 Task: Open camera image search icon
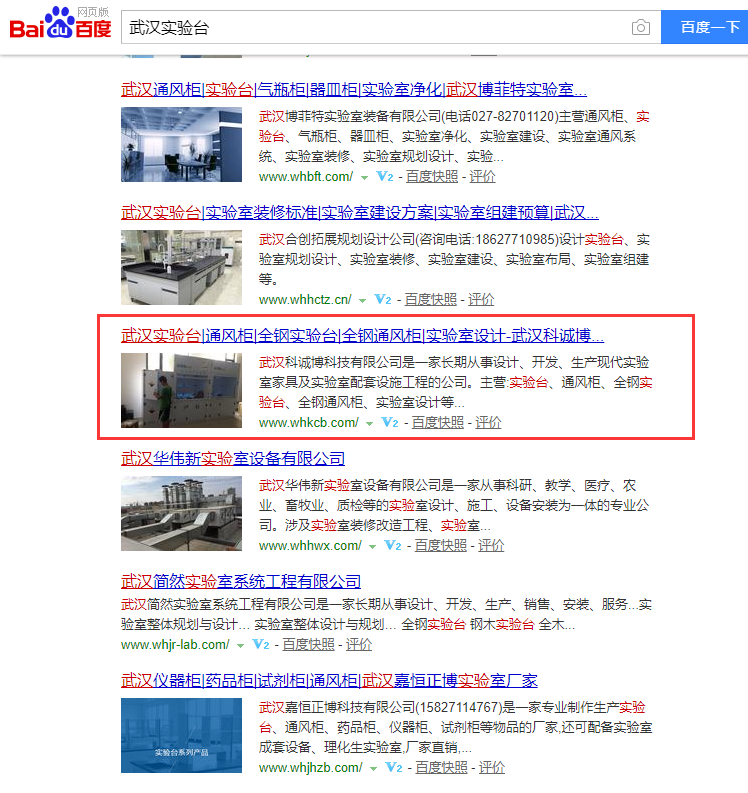[640, 27]
